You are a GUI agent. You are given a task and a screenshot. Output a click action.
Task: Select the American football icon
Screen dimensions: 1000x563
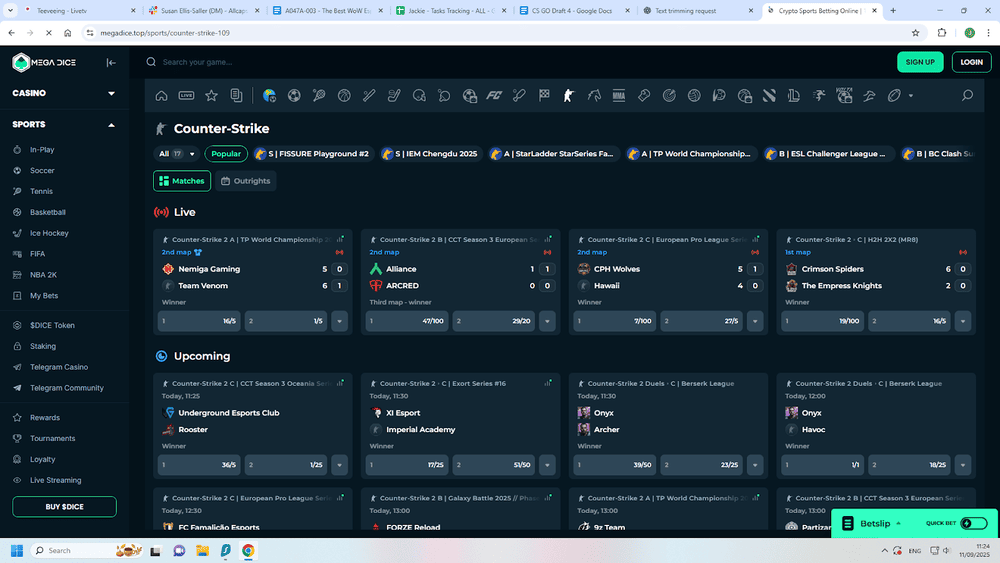click(x=894, y=96)
